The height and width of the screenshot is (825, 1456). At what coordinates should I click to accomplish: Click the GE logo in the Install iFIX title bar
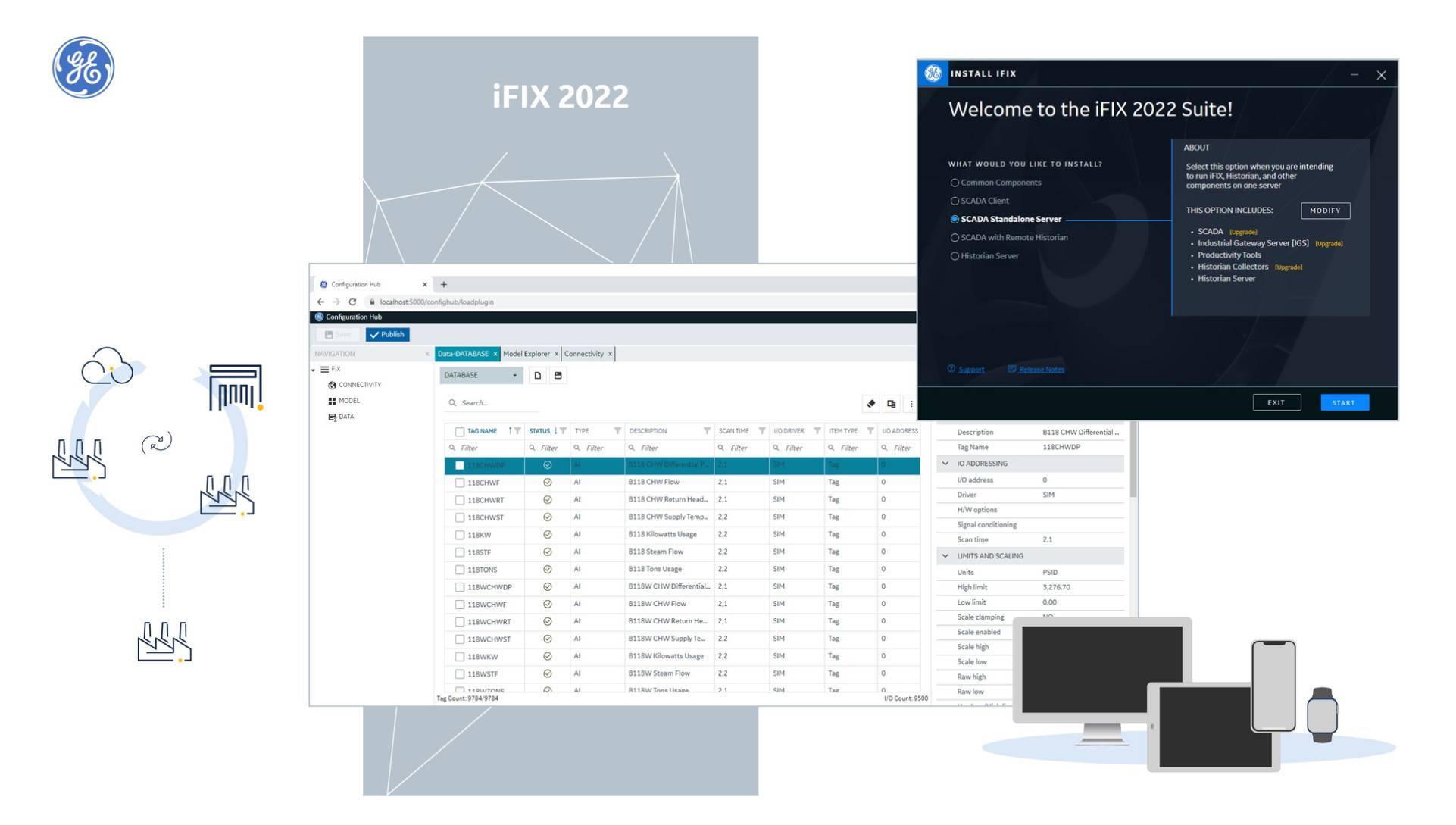[933, 73]
